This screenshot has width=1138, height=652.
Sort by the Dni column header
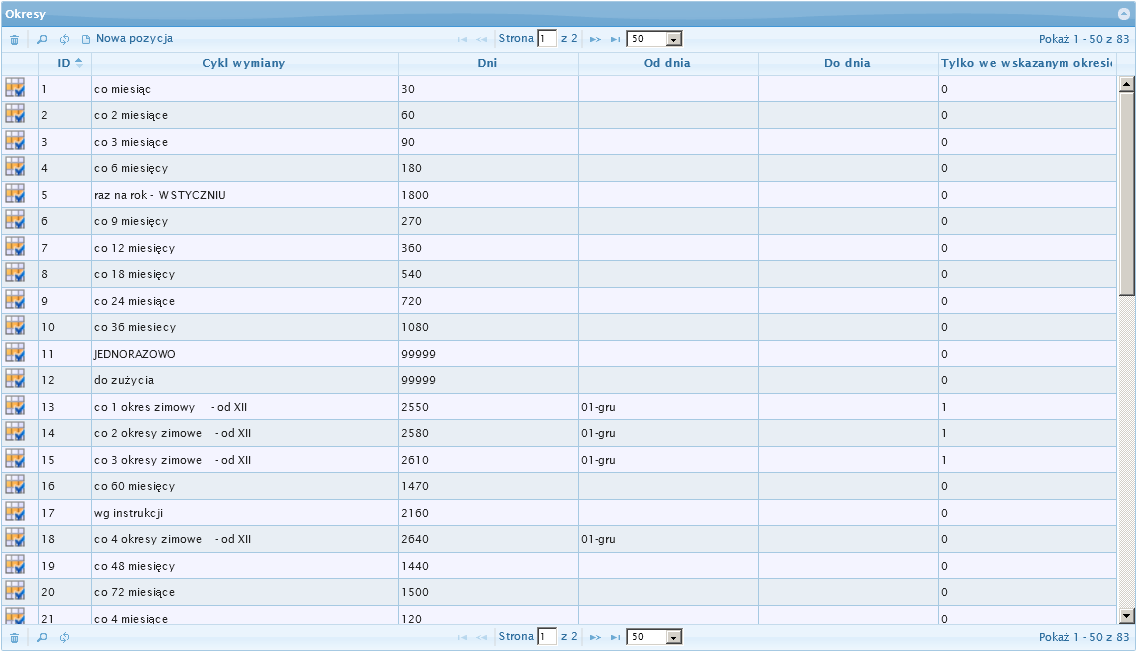[488, 63]
